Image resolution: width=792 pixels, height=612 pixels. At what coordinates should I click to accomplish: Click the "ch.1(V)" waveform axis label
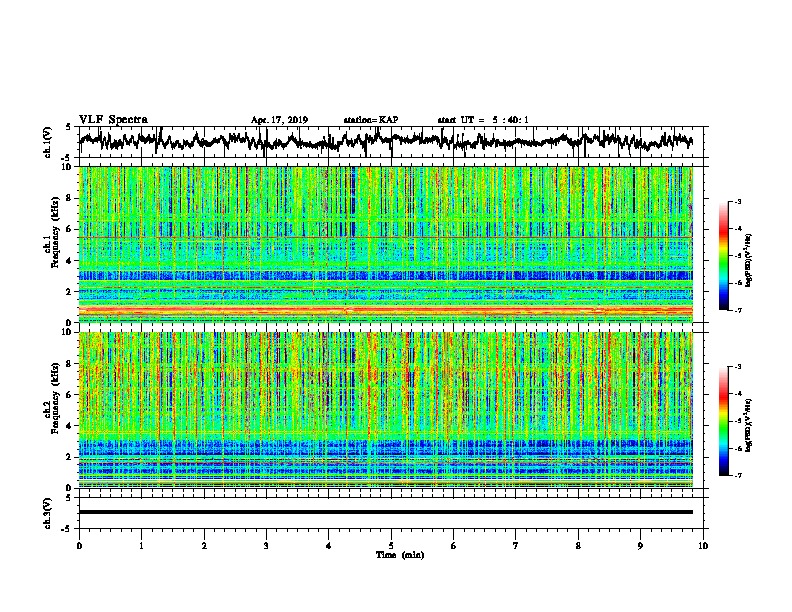(48, 142)
